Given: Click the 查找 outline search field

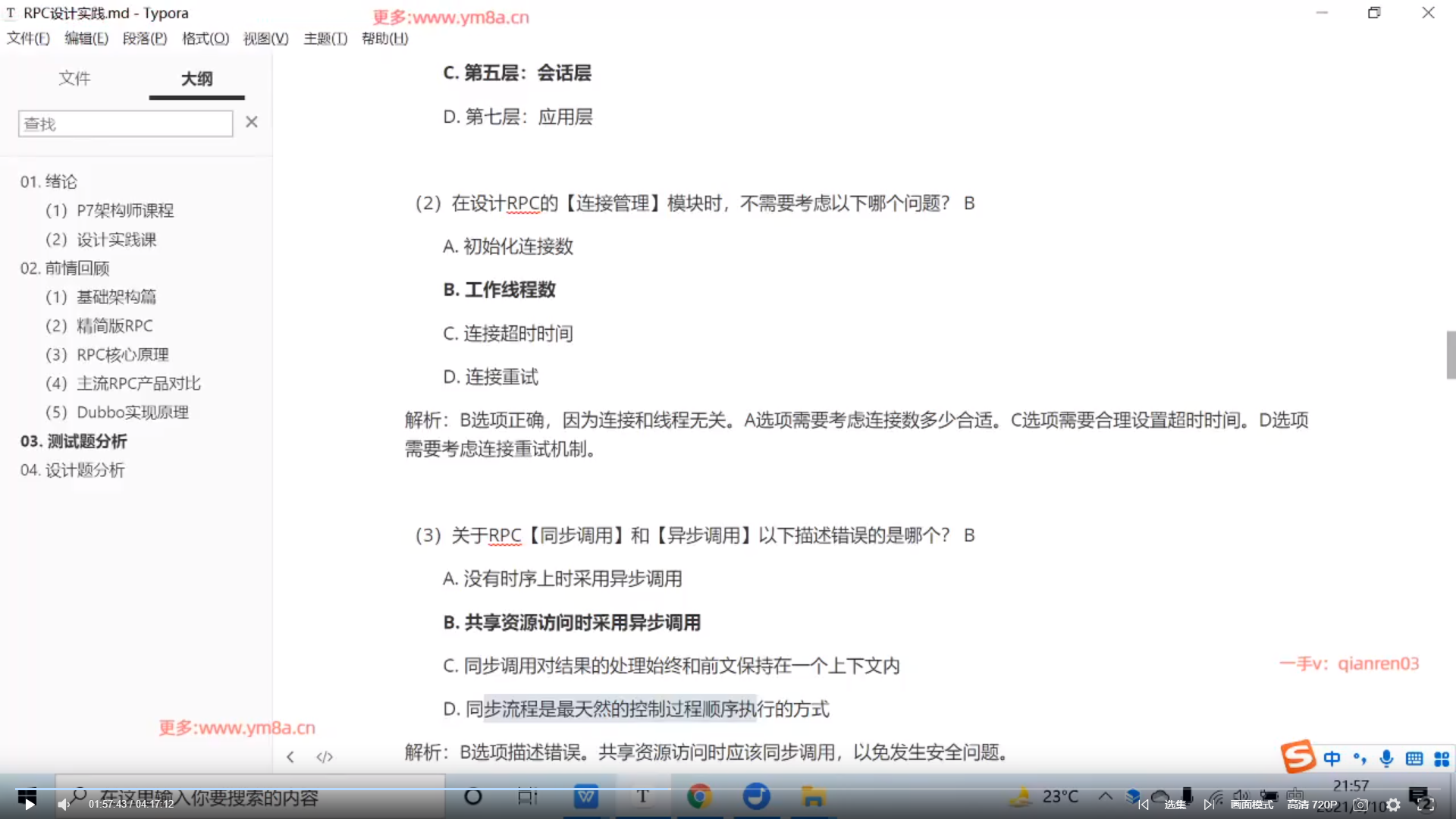Looking at the screenshot, I should coord(125,124).
